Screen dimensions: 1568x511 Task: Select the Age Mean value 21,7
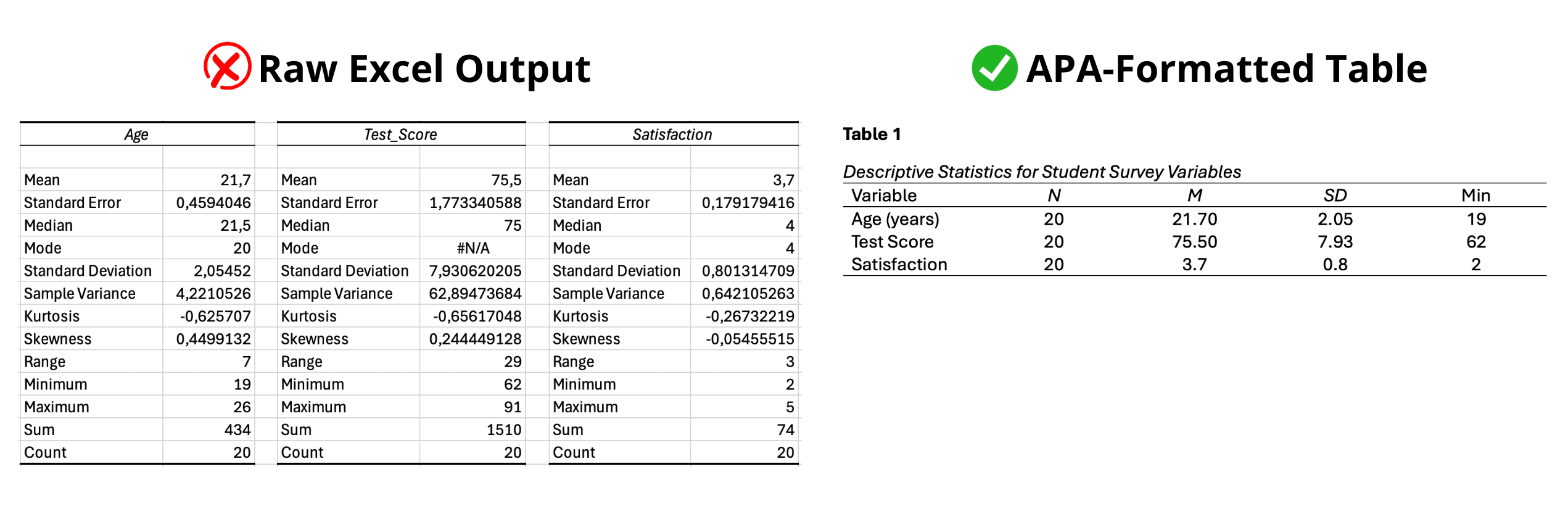(235, 180)
